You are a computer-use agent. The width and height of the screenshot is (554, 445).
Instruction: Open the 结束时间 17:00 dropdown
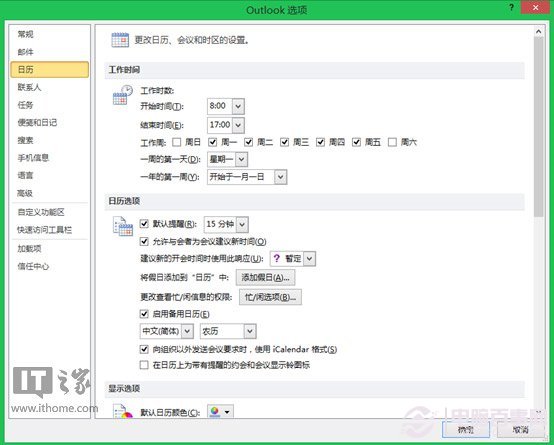[x=238, y=125]
